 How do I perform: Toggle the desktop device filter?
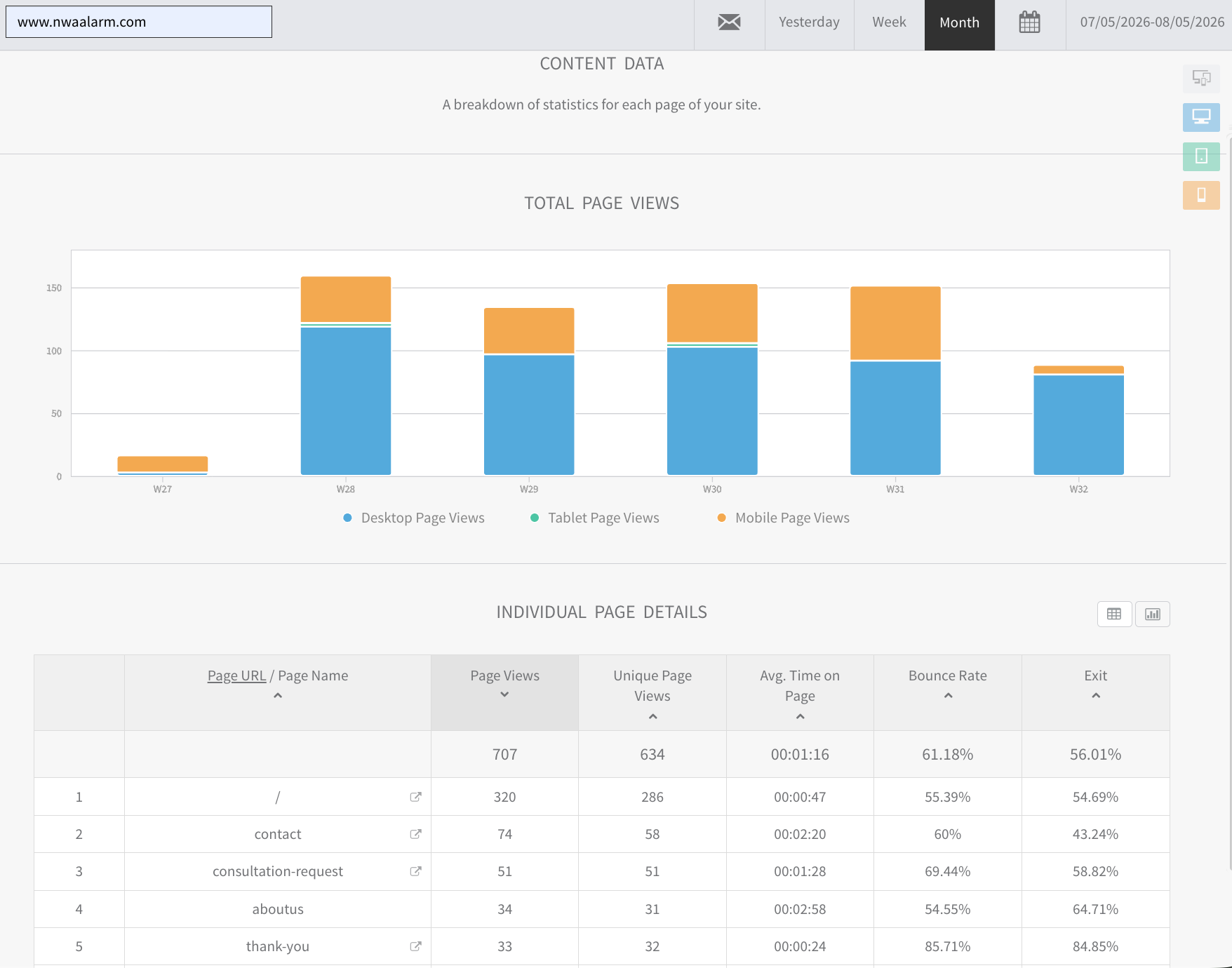point(1201,117)
